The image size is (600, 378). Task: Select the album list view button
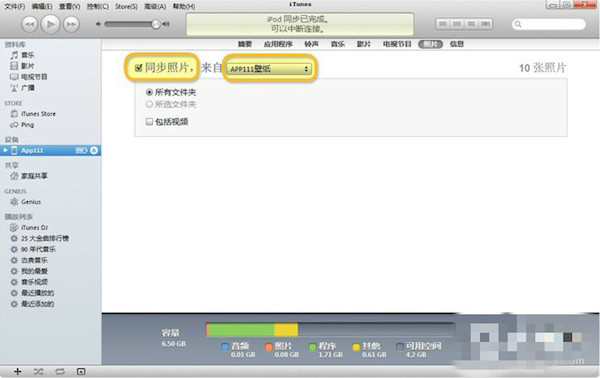(x=457, y=24)
